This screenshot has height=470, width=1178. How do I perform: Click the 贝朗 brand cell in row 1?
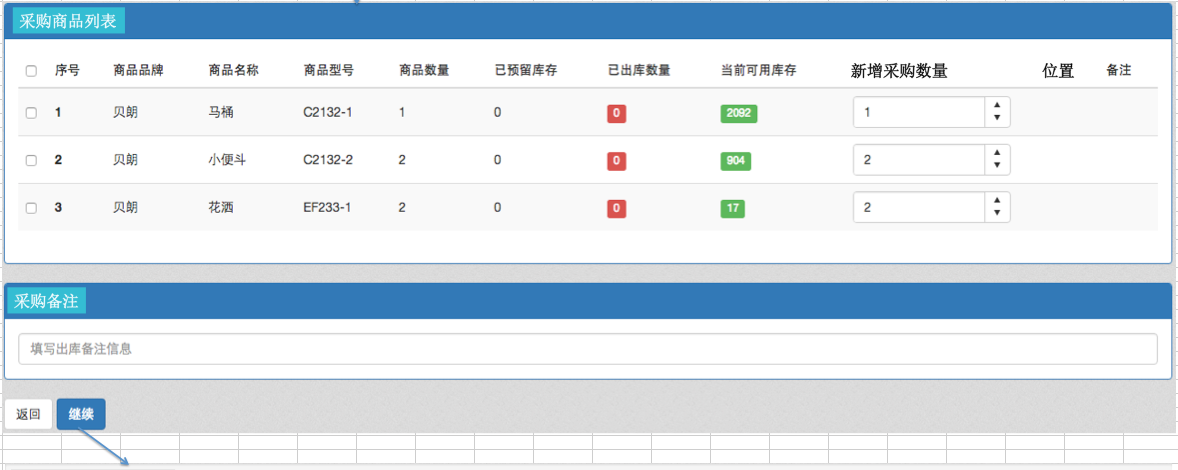125,113
